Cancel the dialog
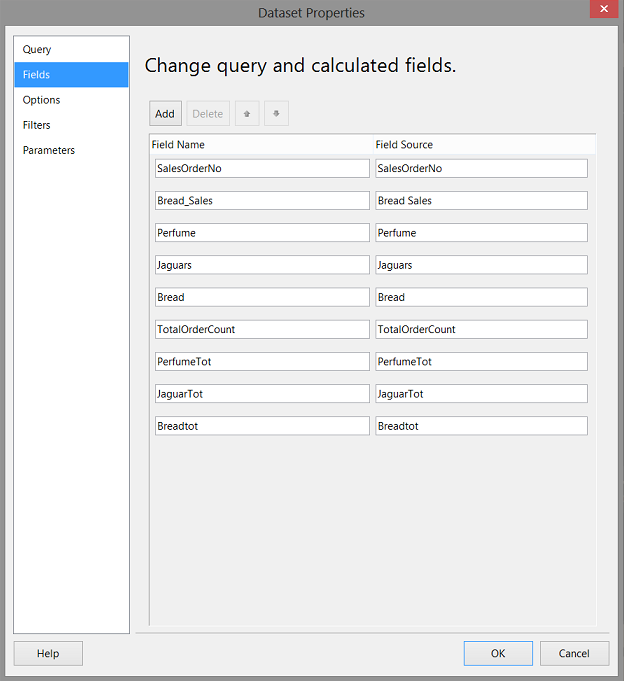This screenshot has height=681, width=624. (574, 654)
